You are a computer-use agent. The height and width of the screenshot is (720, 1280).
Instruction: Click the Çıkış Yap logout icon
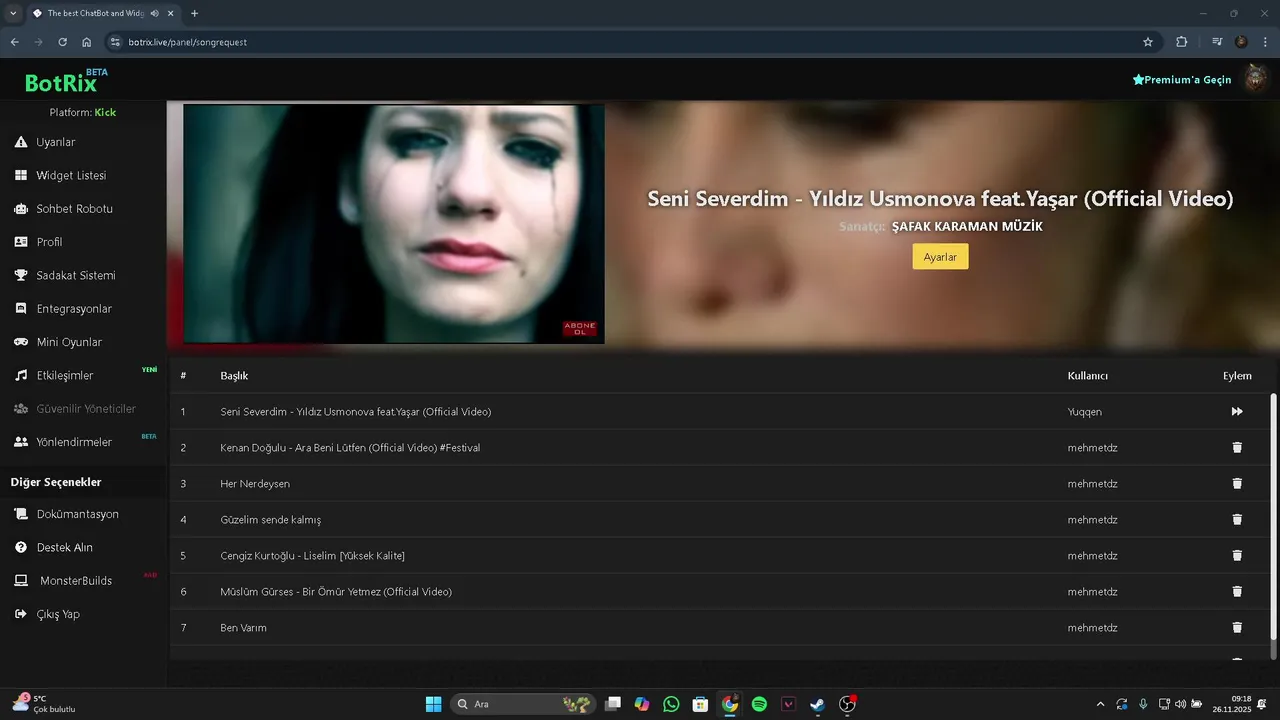pos(21,614)
